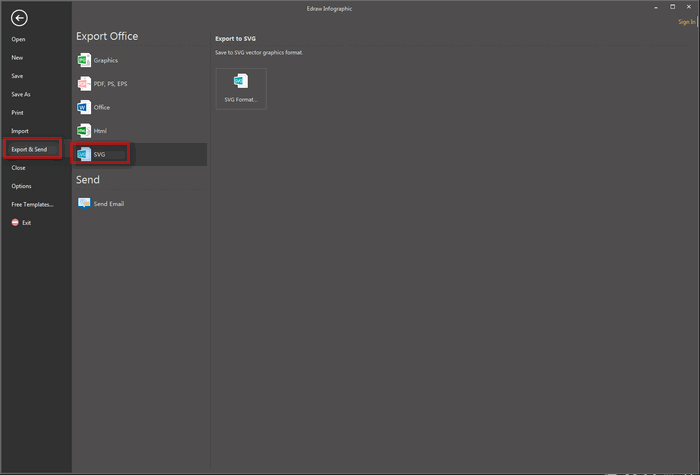Select Save As in the sidebar
Viewport: 700px width, 475px height.
pyautogui.click(x=21, y=94)
